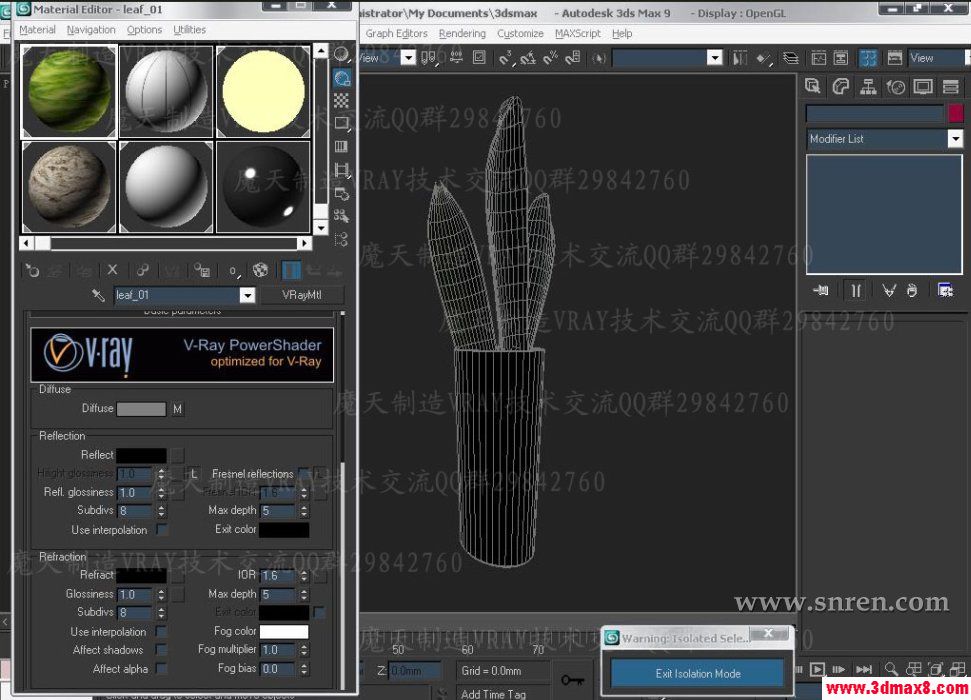Open the render preset dropdown in main toolbar
The width and height of the screenshot is (971, 700).
point(714,58)
